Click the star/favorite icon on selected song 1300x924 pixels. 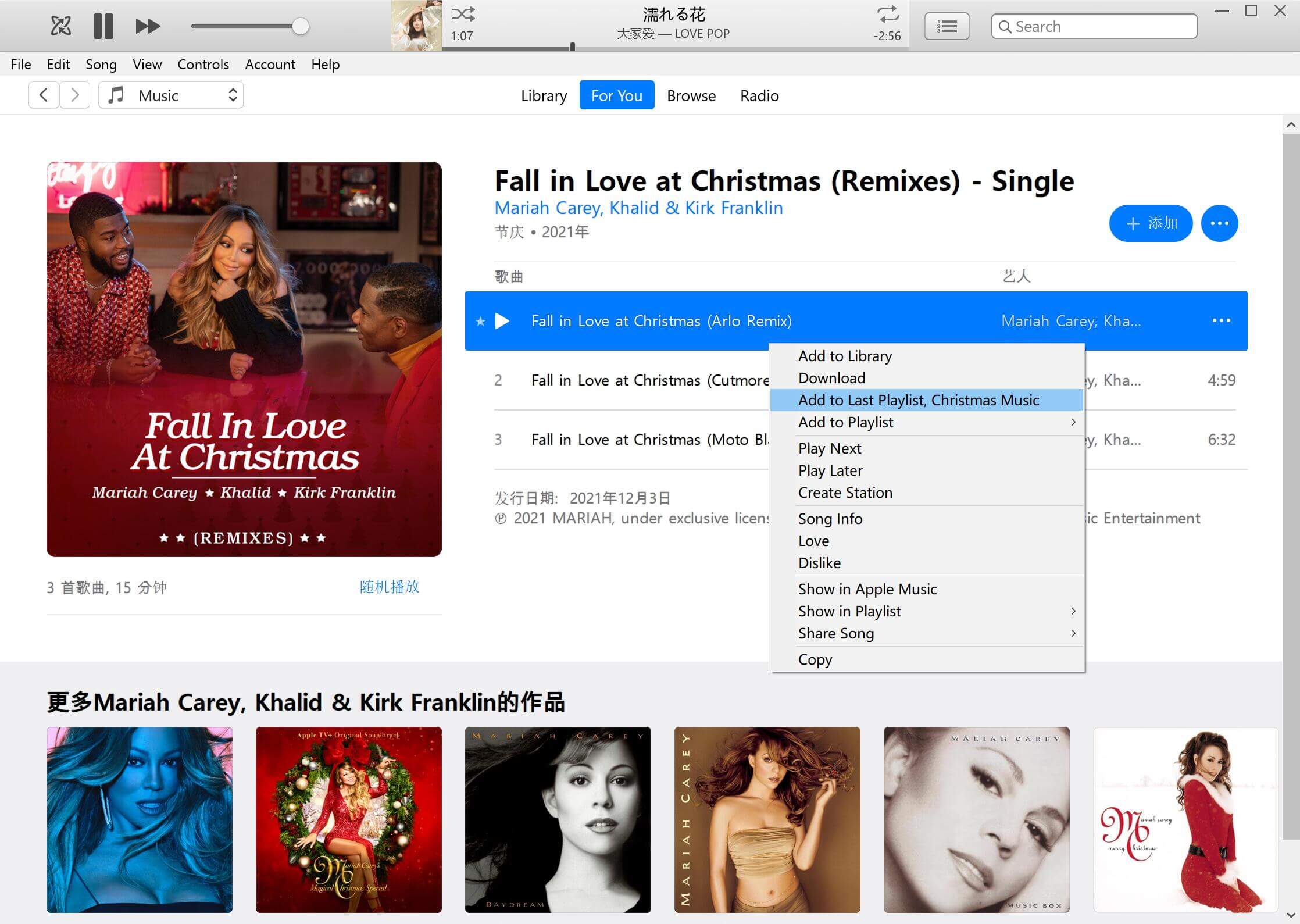pos(480,320)
